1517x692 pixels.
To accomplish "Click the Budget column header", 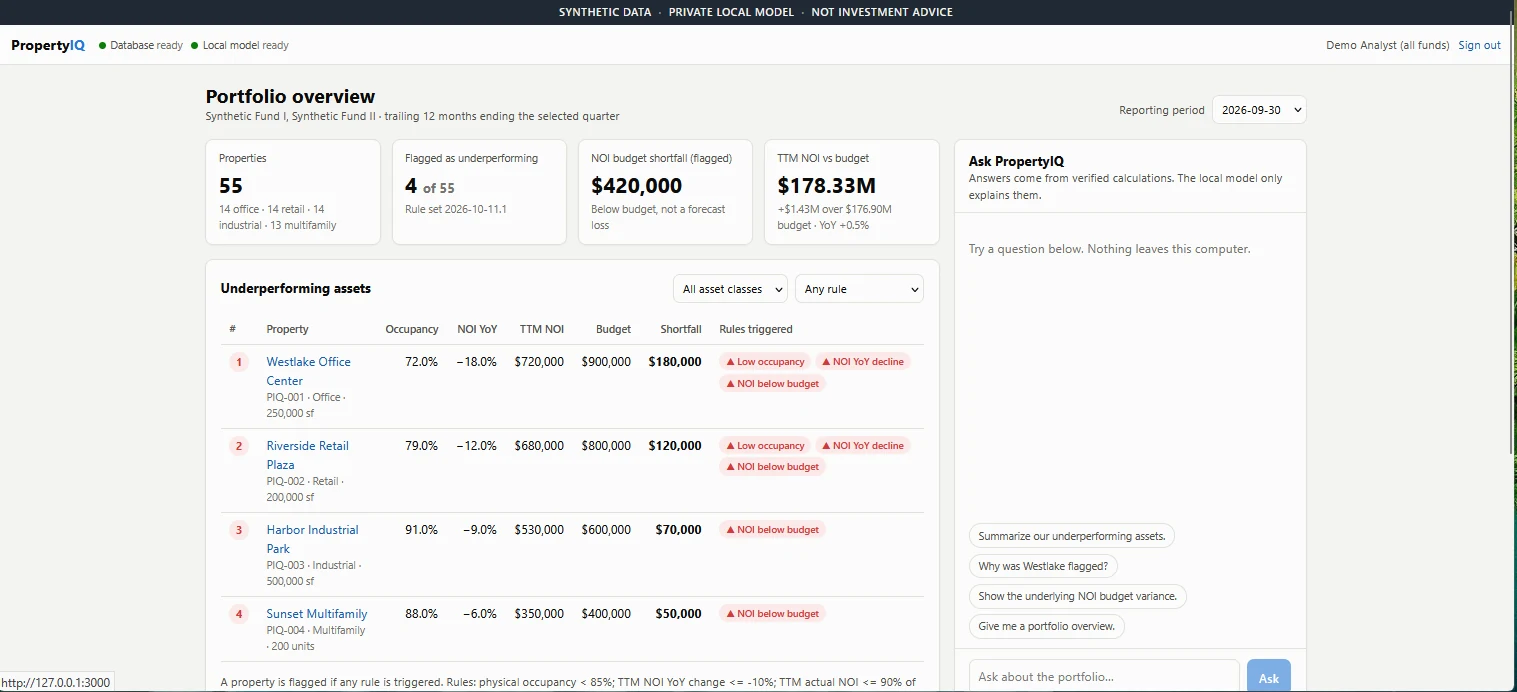I will 613,329.
